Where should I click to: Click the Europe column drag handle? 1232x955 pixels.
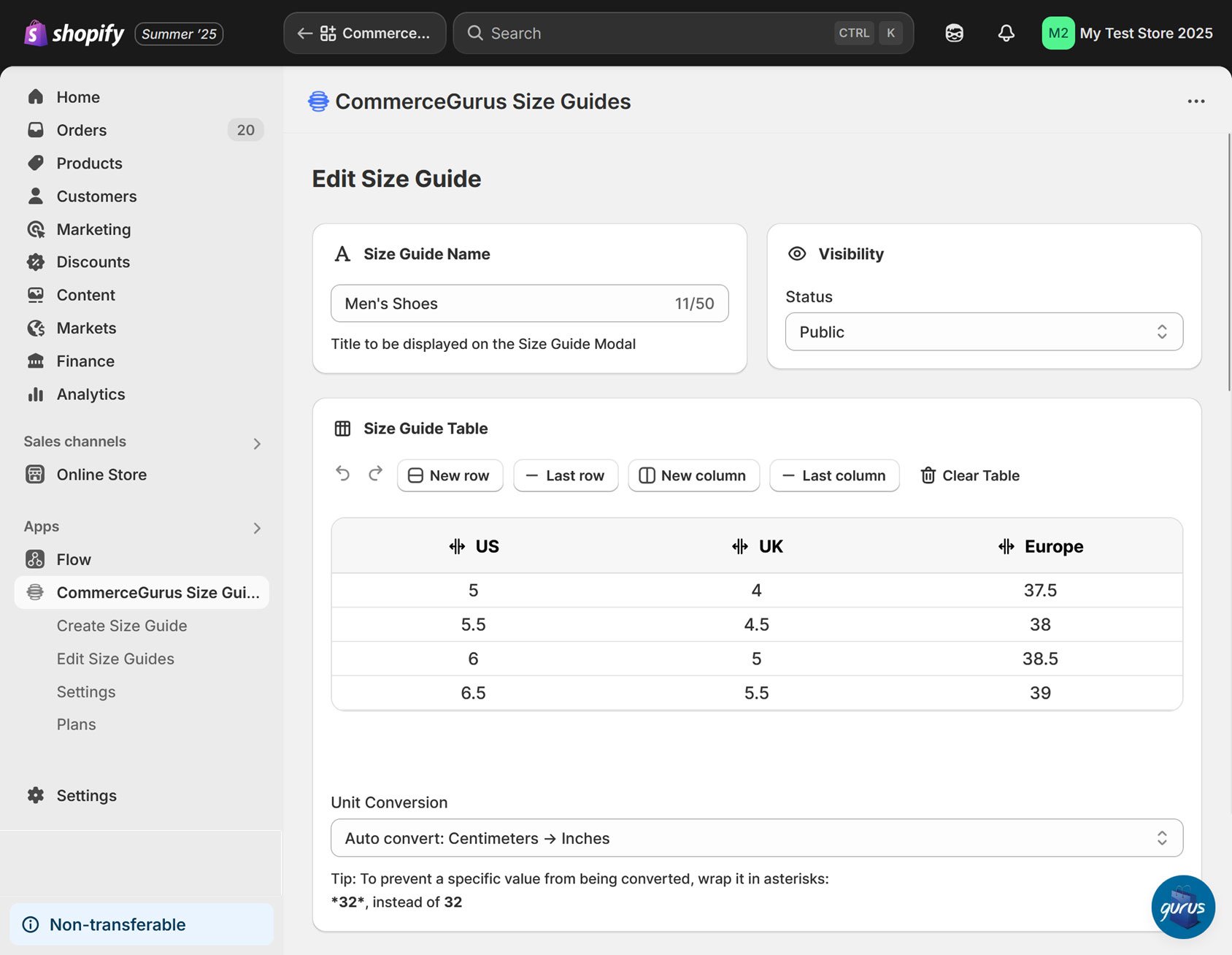point(1006,546)
